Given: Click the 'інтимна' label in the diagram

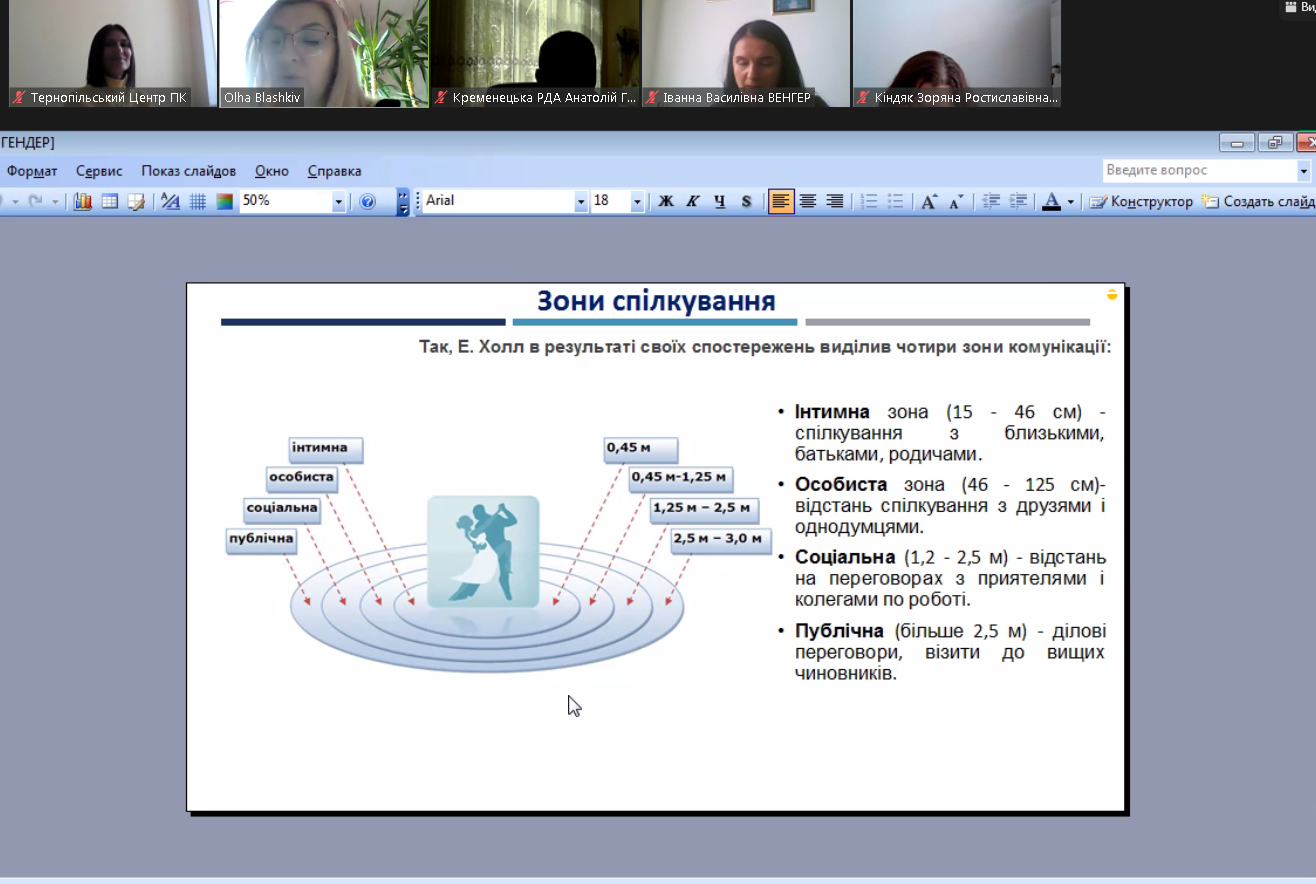Looking at the screenshot, I should click(325, 449).
